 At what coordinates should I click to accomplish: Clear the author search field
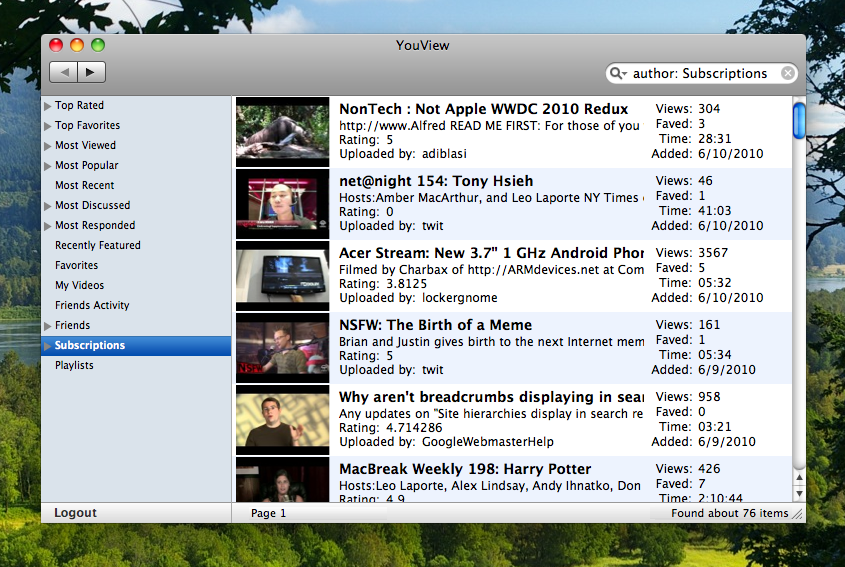tap(787, 73)
